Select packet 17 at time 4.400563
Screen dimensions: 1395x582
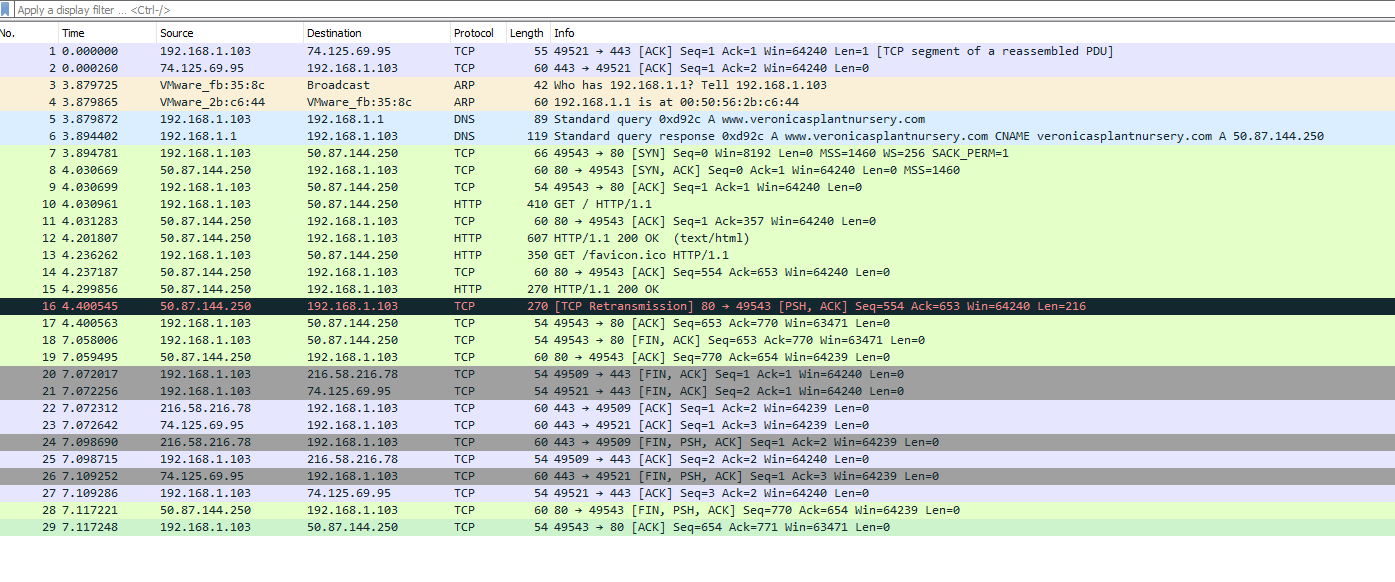tap(697, 323)
